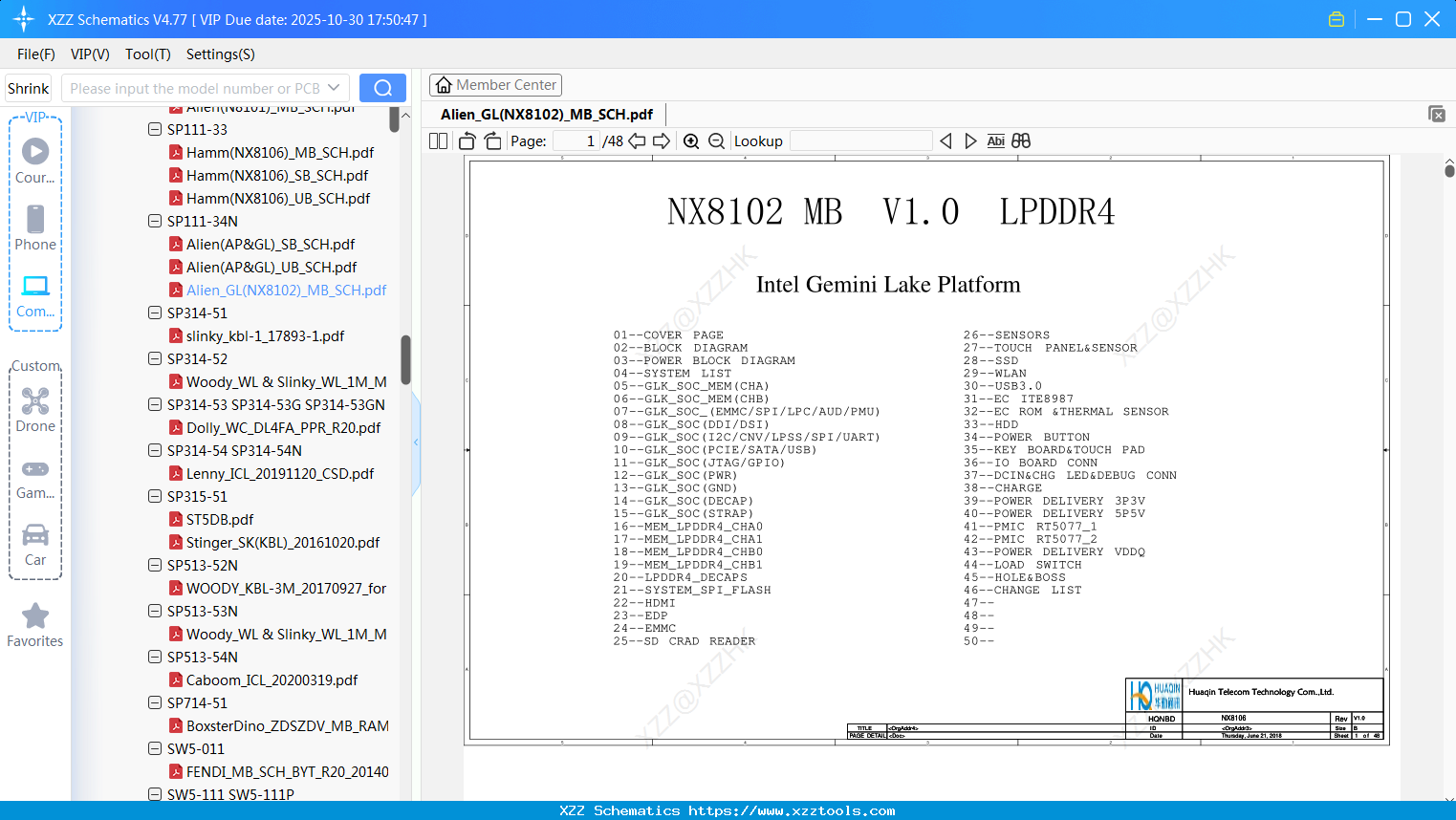Collapse the SP513-54N tree node
The width and height of the screenshot is (1456, 820).
coord(155,657)
